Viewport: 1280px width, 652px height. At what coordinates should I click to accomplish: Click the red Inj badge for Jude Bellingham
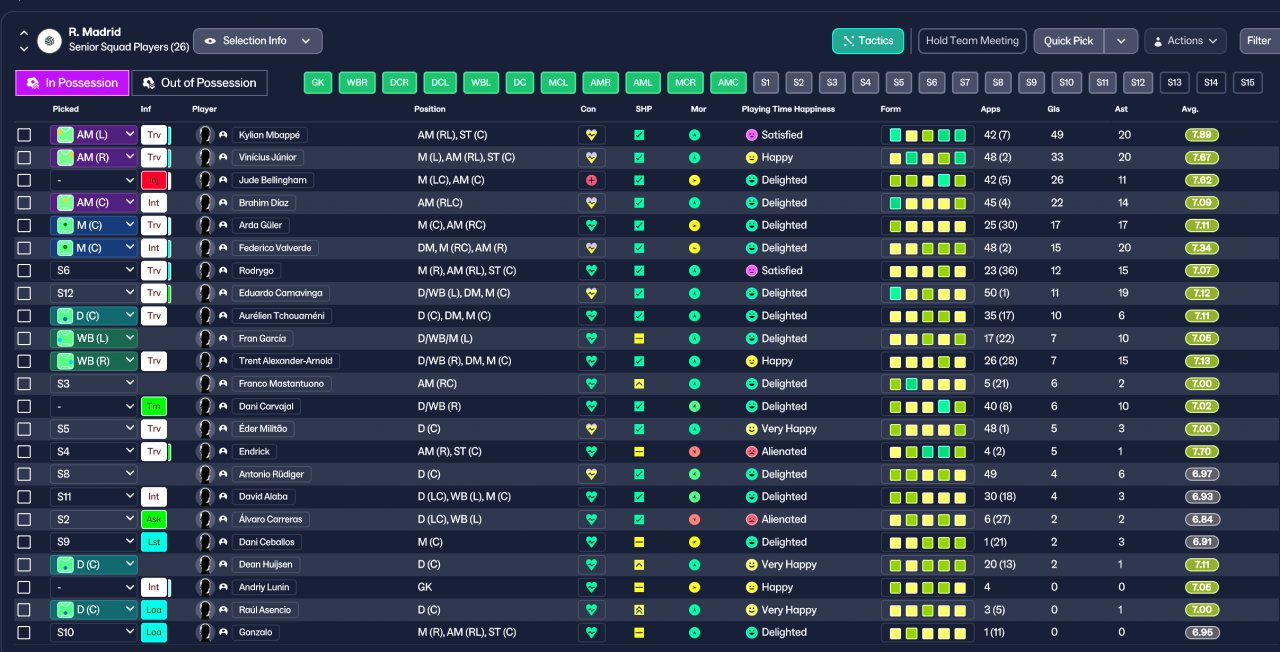coord(154,180)
